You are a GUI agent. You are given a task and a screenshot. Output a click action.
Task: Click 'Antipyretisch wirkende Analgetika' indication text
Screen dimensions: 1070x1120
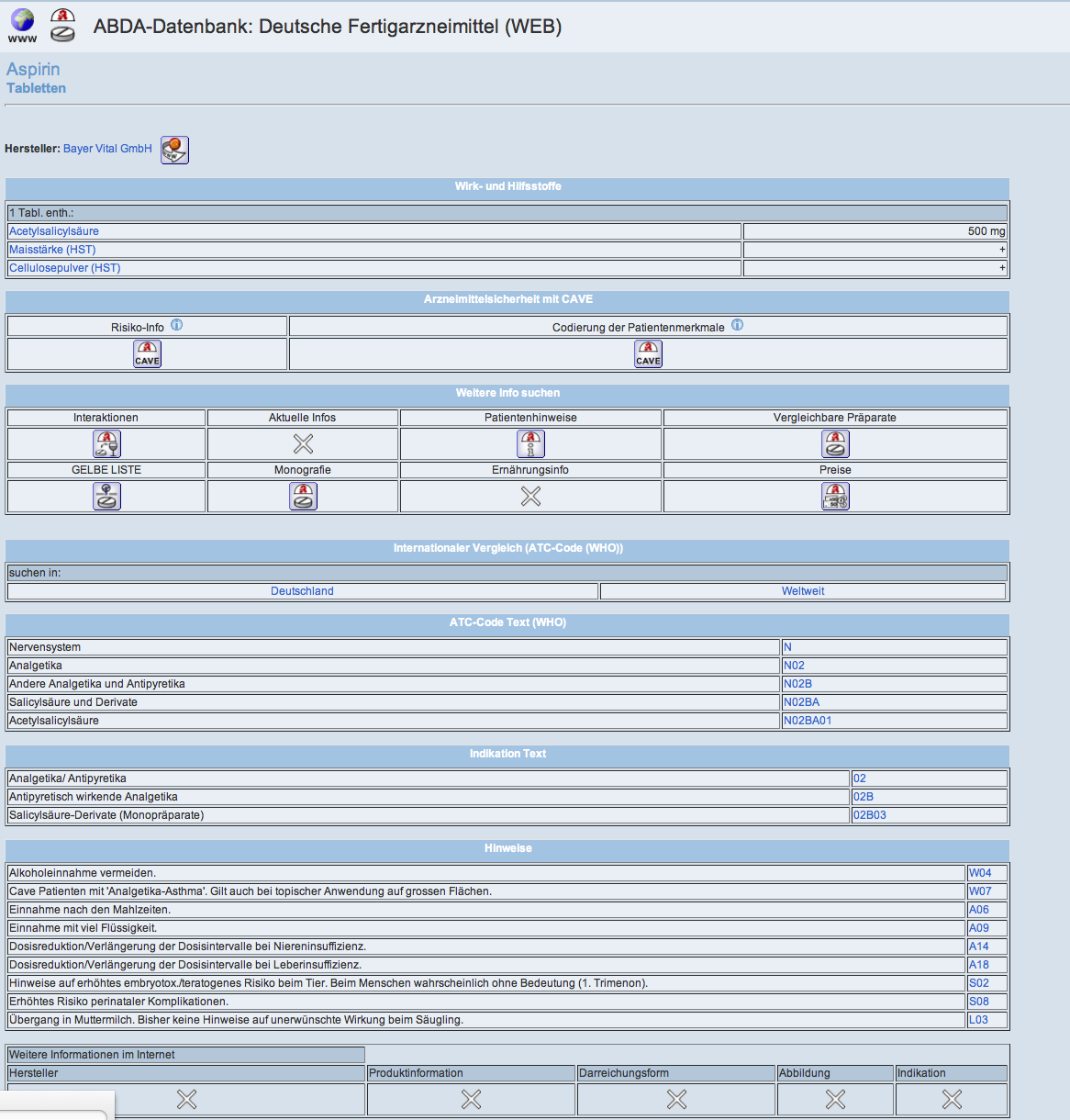point(94,797)
